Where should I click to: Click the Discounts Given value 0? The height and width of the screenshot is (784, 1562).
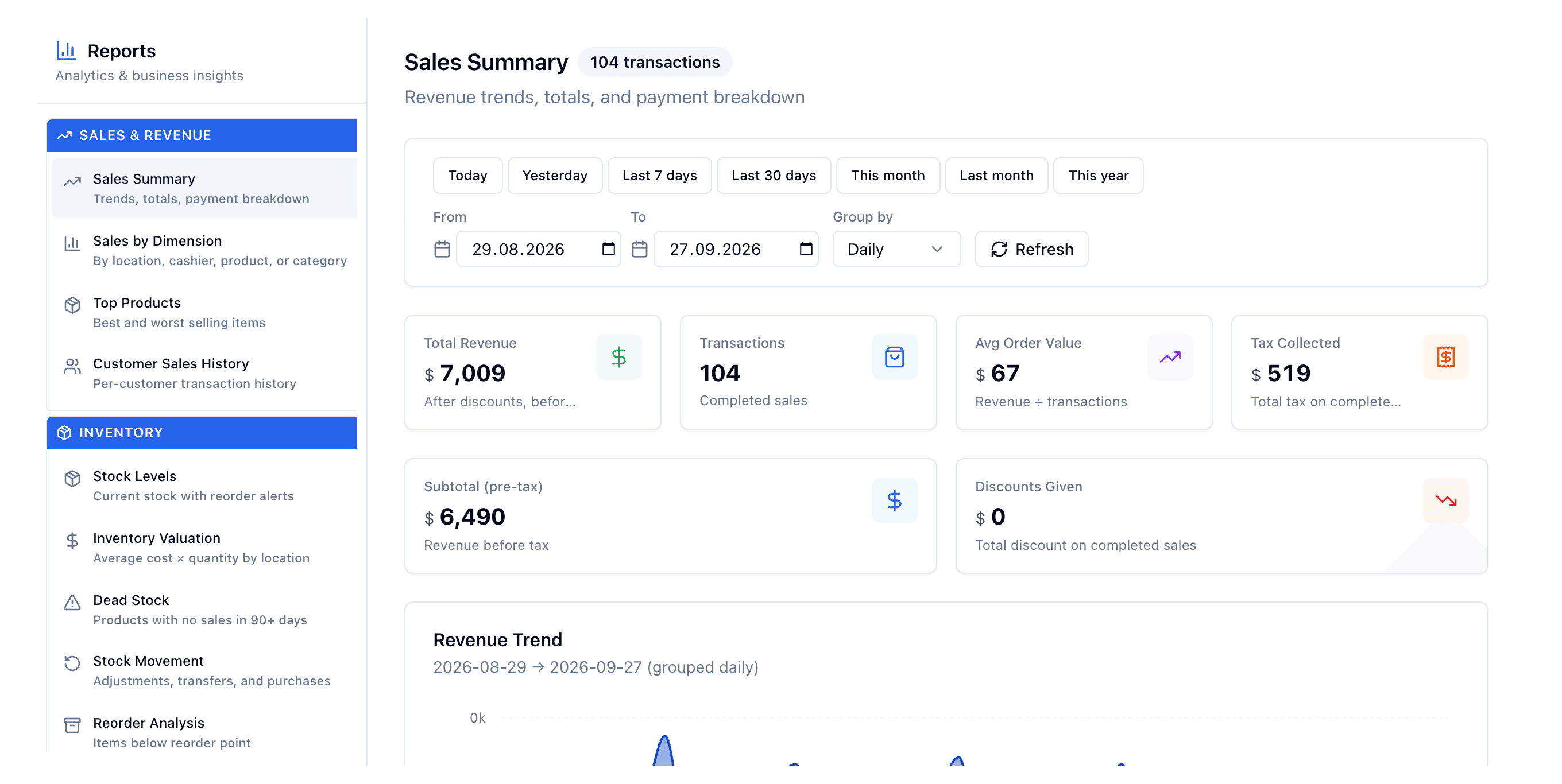[x=998, y=517]
